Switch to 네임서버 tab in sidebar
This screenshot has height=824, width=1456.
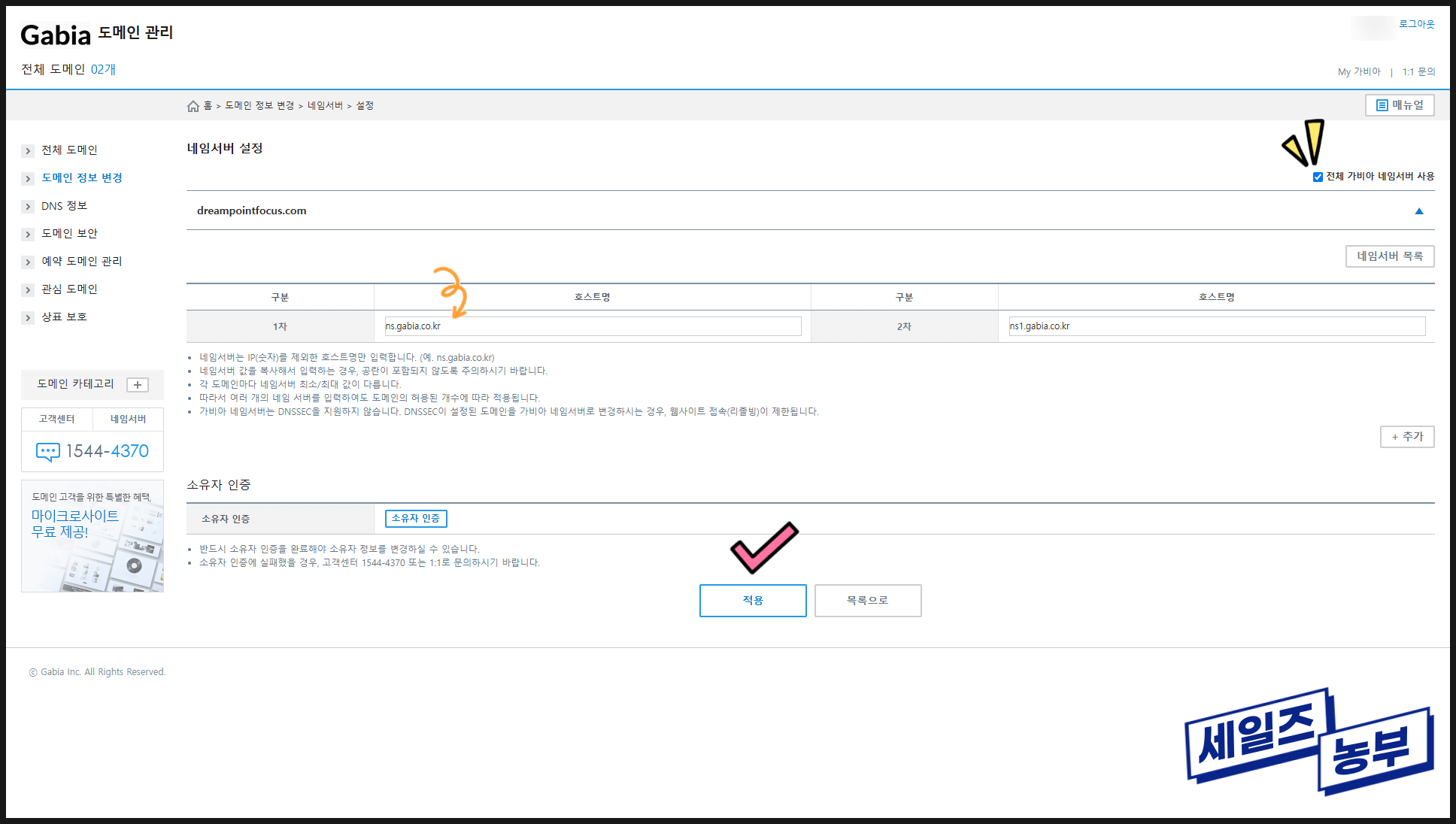click(128, 420)
